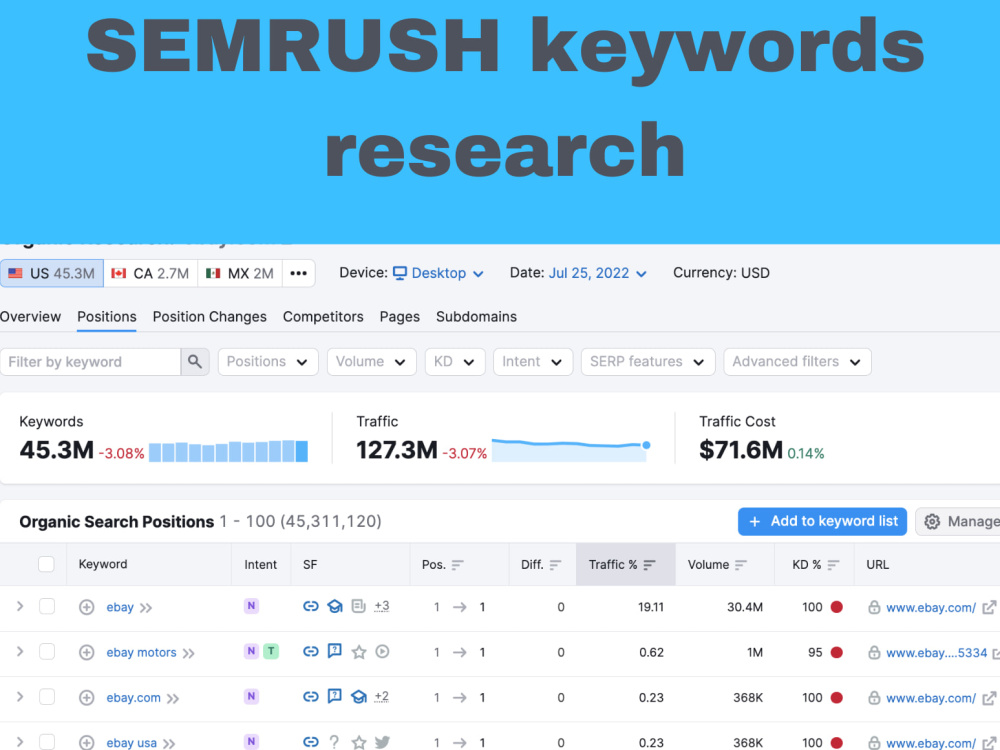Image resolution: width=1000 pixels, height=750 pixels.
Task: Expand the ebay motors row details
Action: click(x=20, y=652)
